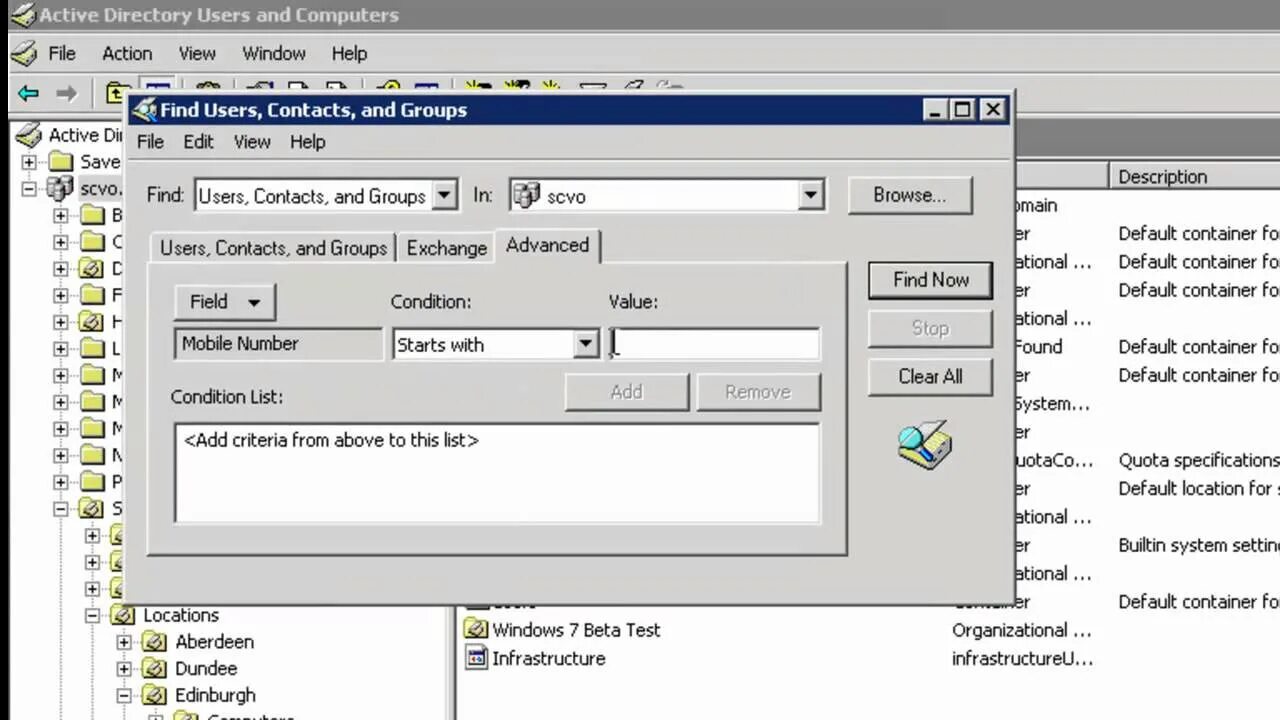Expand the Aberdeen tree node
The width and height of the screenshot is (1280, 720).
pos(124,642)
